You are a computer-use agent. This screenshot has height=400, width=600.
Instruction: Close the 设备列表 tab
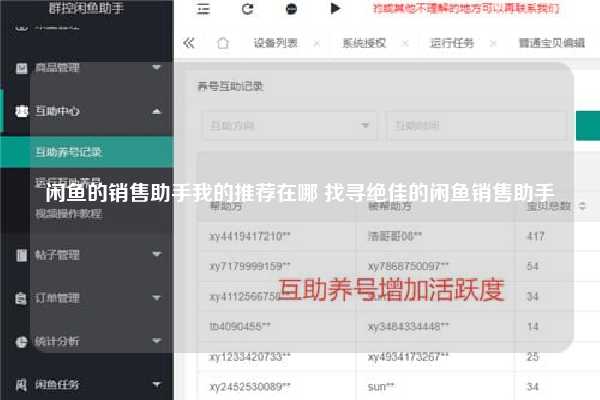[x=317, y=44]
